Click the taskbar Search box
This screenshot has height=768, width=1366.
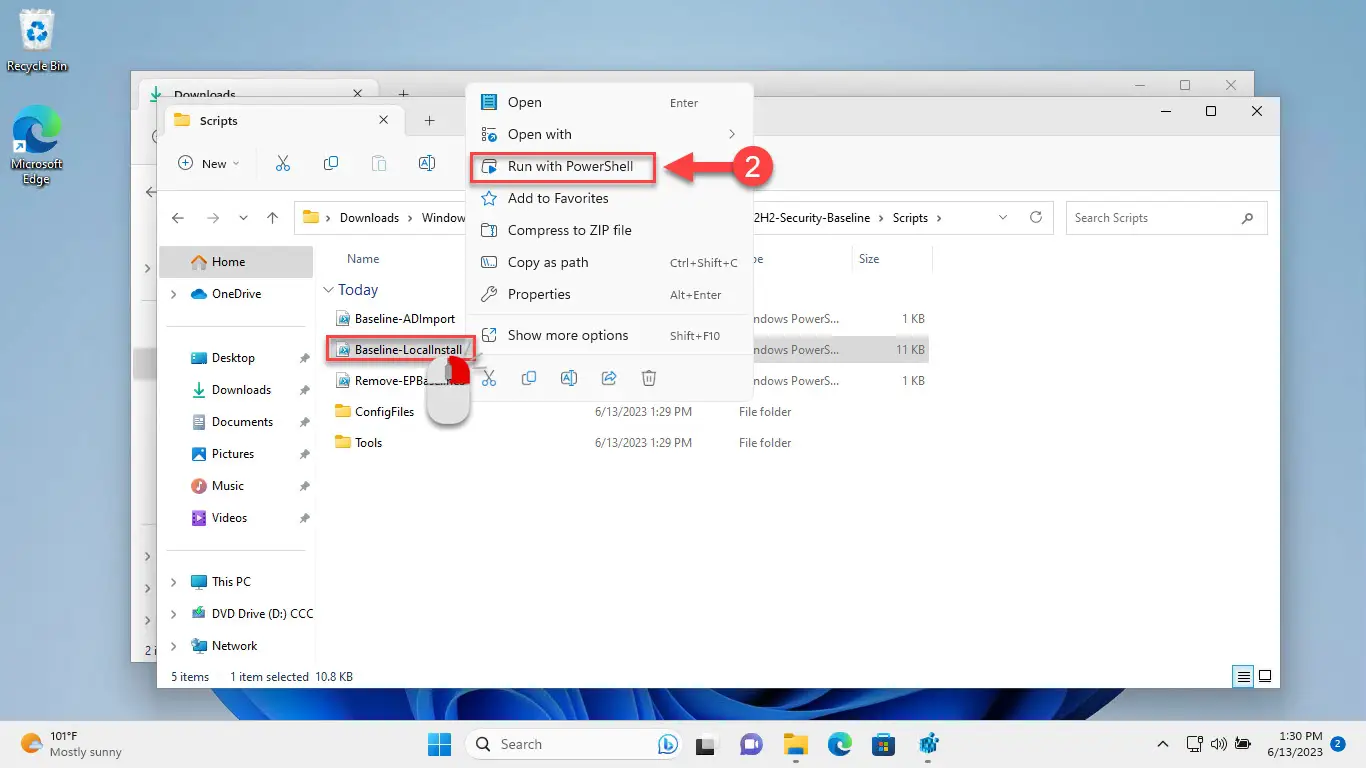pos(575,744)
